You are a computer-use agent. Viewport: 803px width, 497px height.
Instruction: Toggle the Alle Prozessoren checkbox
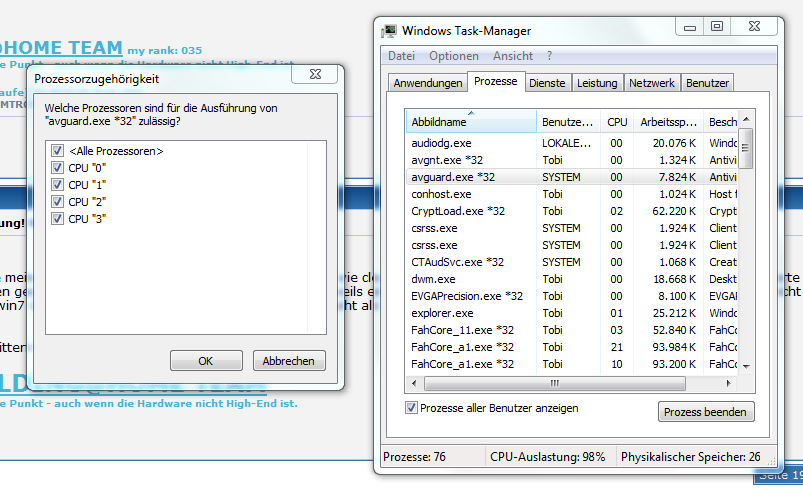(57, 151)
